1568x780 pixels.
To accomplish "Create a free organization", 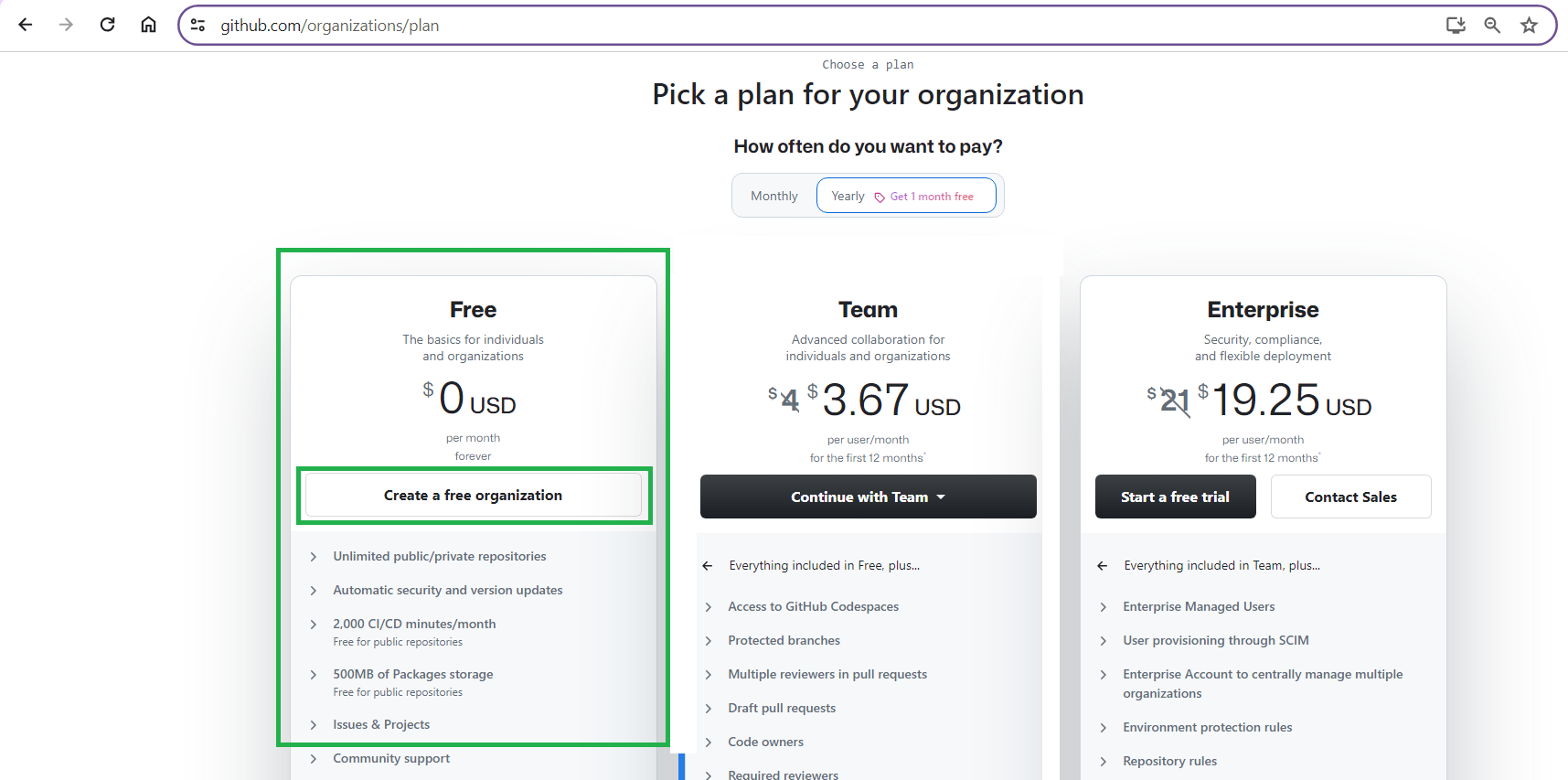I will click(473, 495).
